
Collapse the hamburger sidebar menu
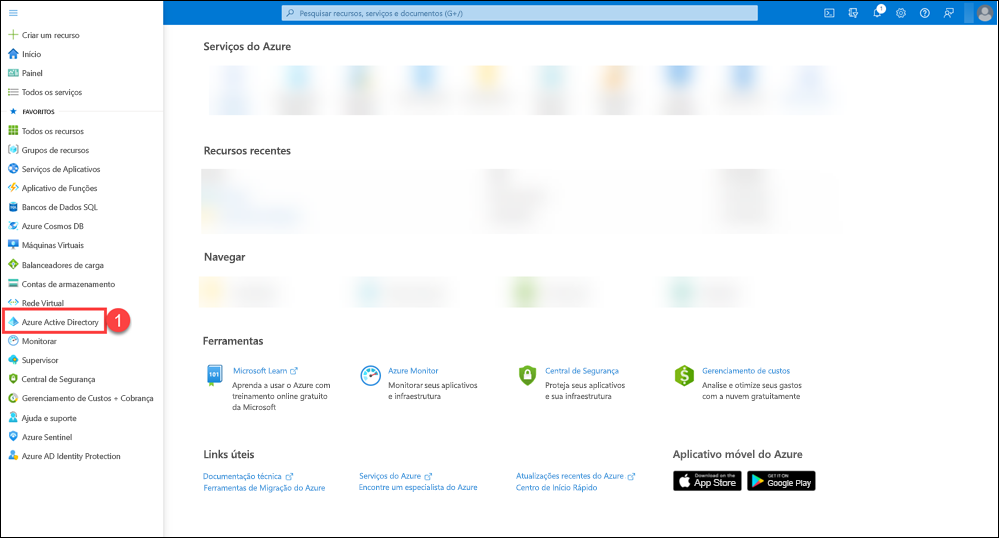13,12
